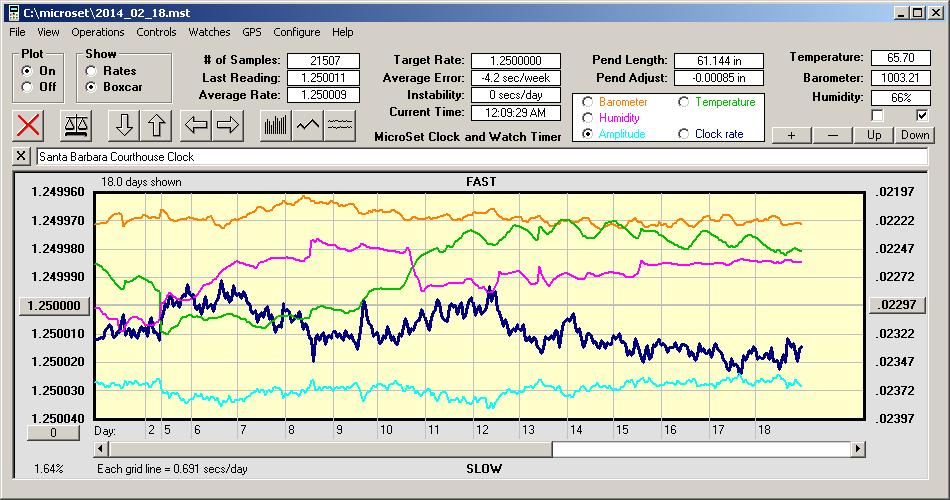Click the horizontal scrollbar thumb

331,449
